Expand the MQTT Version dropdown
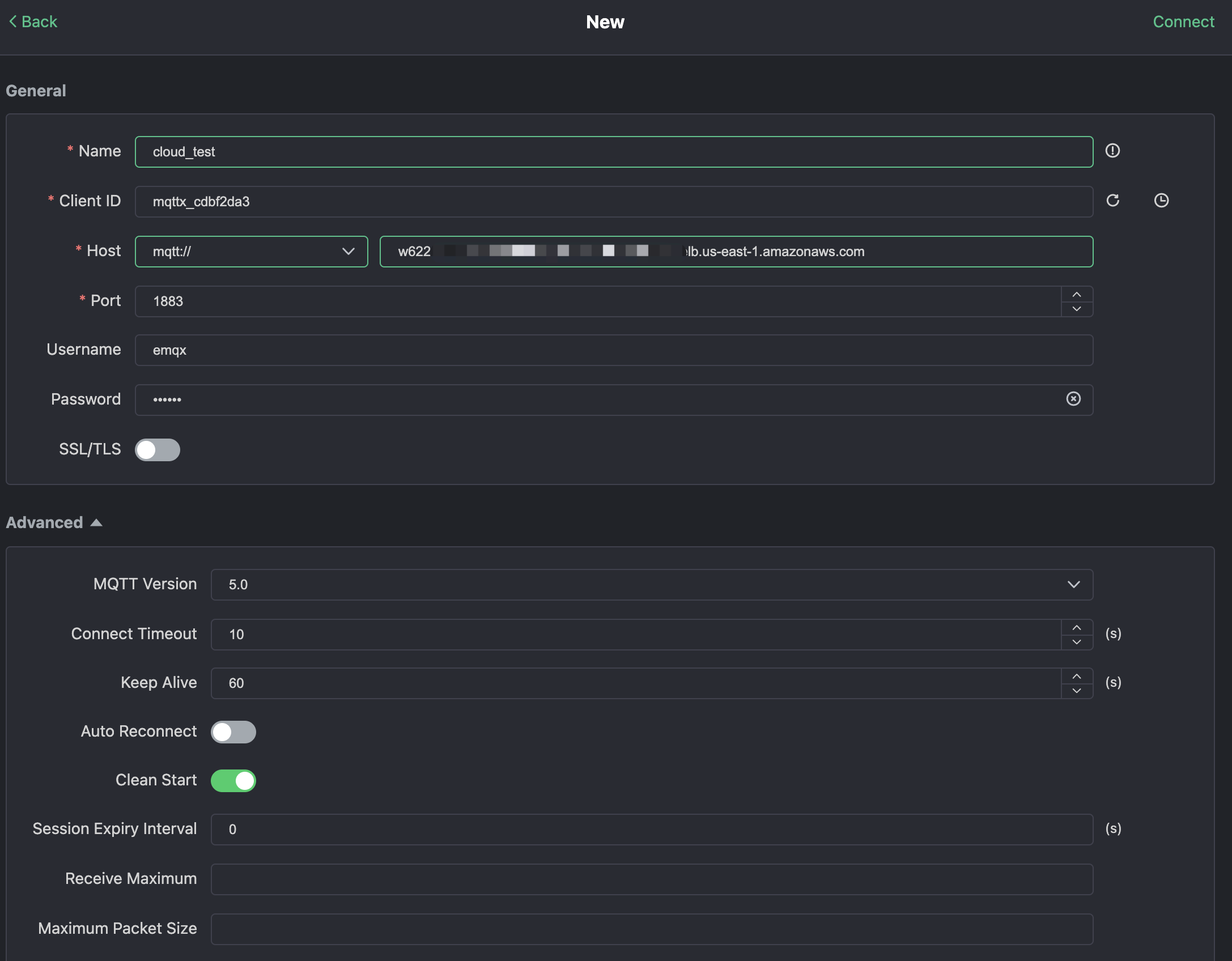This screenshot has height=961, width=1232. pos(1074,584)
